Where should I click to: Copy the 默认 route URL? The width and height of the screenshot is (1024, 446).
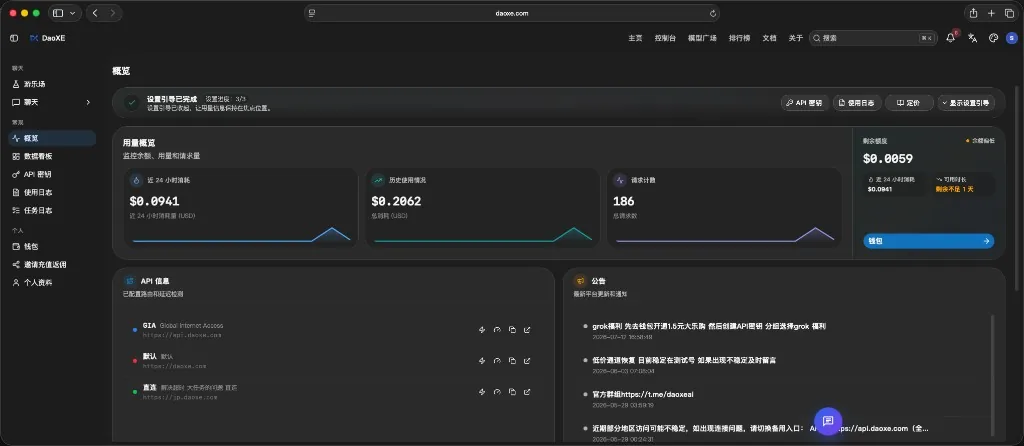tap(512, 360)
